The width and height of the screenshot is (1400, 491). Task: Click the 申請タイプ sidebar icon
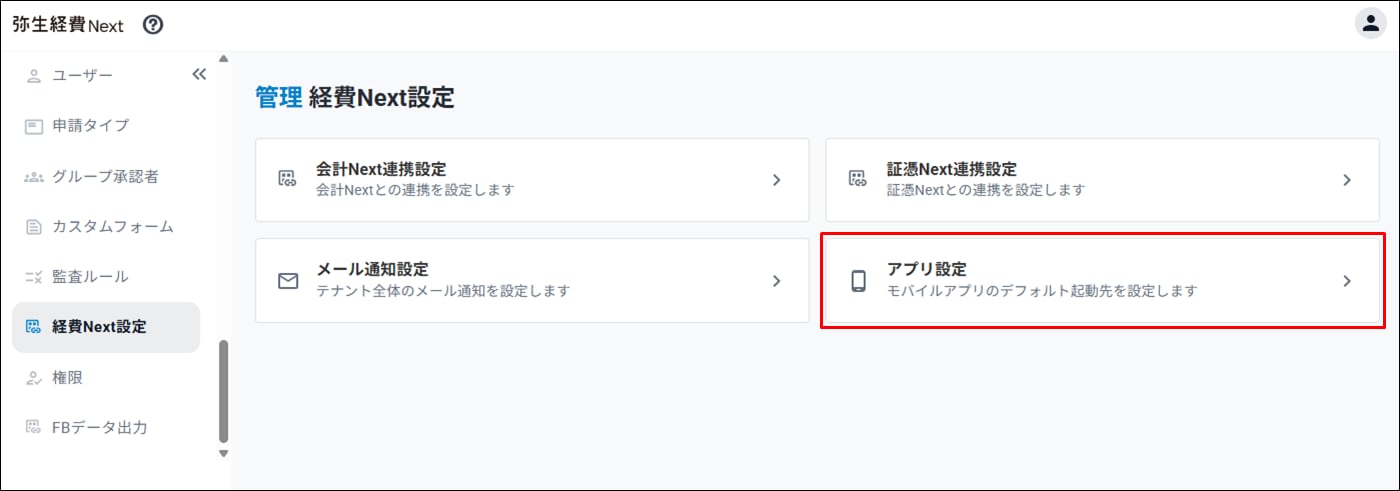click(x=34, y=126)
